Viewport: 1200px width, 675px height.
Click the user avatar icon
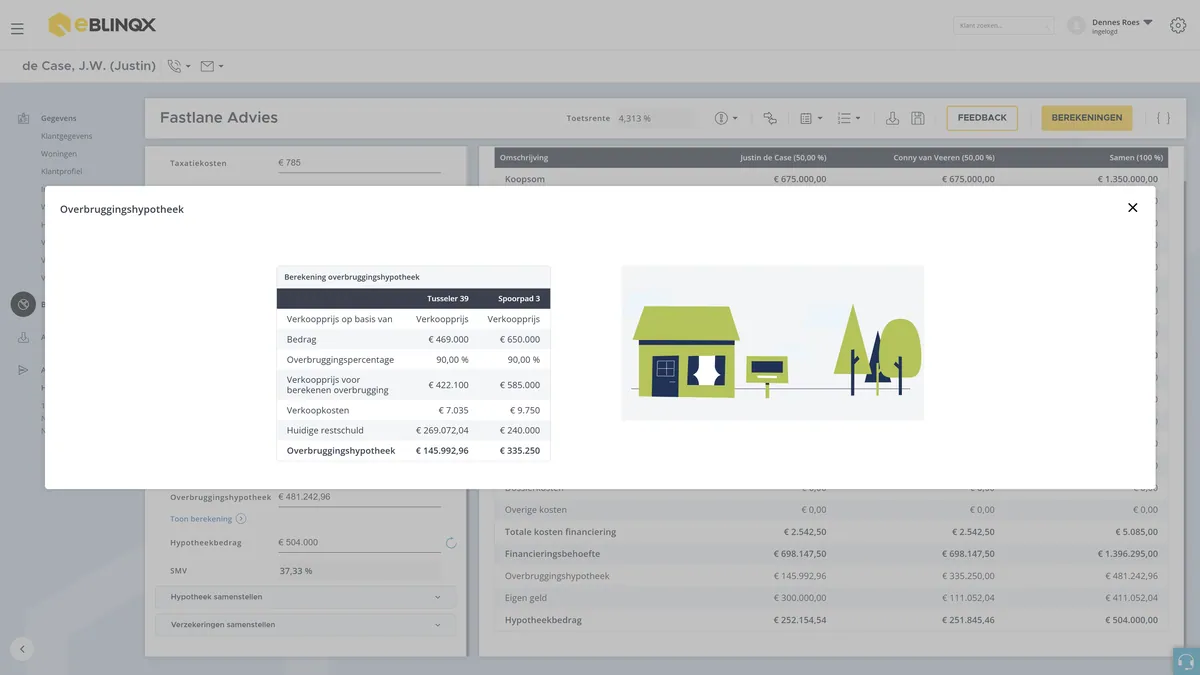coord(1076,25)
